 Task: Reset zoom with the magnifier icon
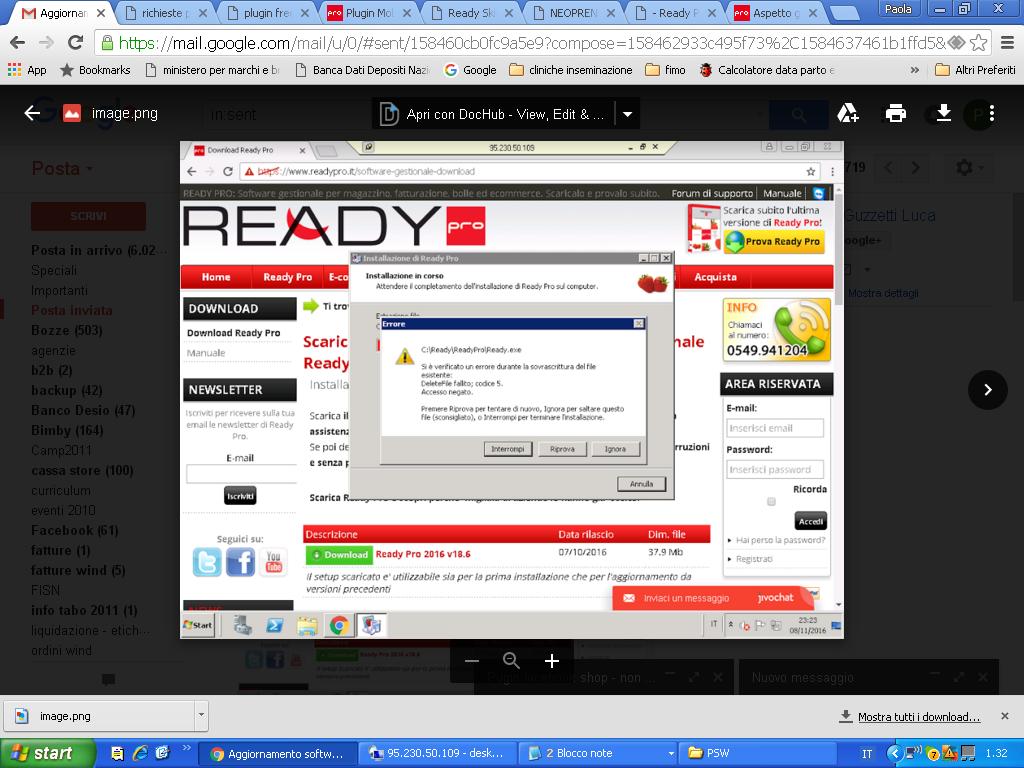coord(511,661)
